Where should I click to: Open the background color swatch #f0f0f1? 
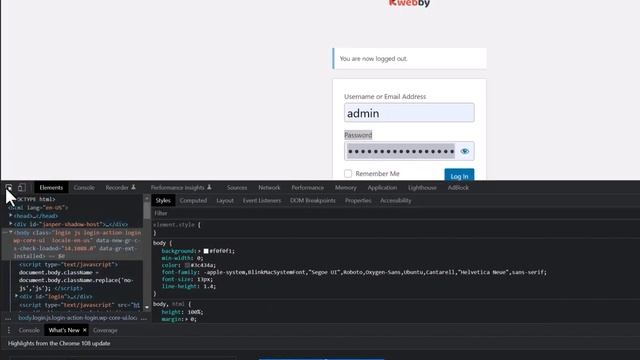(206, 251)
